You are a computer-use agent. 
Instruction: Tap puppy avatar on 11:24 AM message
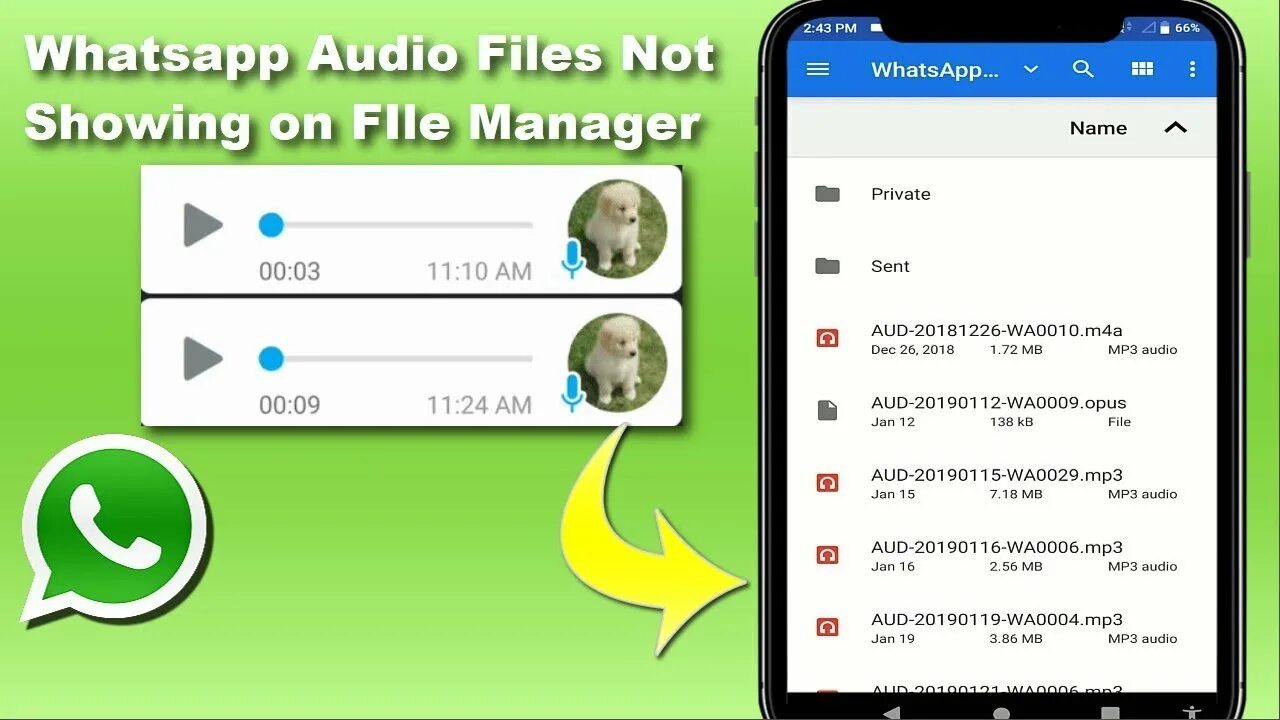617,362
